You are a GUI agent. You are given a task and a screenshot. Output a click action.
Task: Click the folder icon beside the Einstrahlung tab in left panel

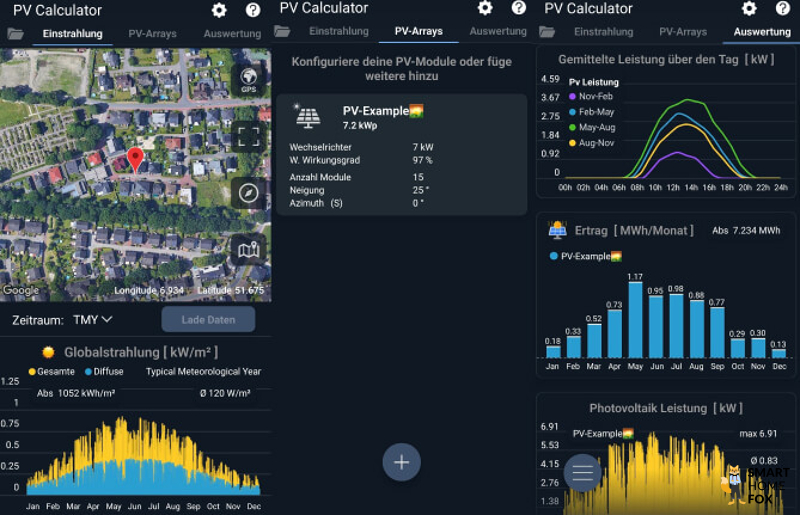(15, 33)
